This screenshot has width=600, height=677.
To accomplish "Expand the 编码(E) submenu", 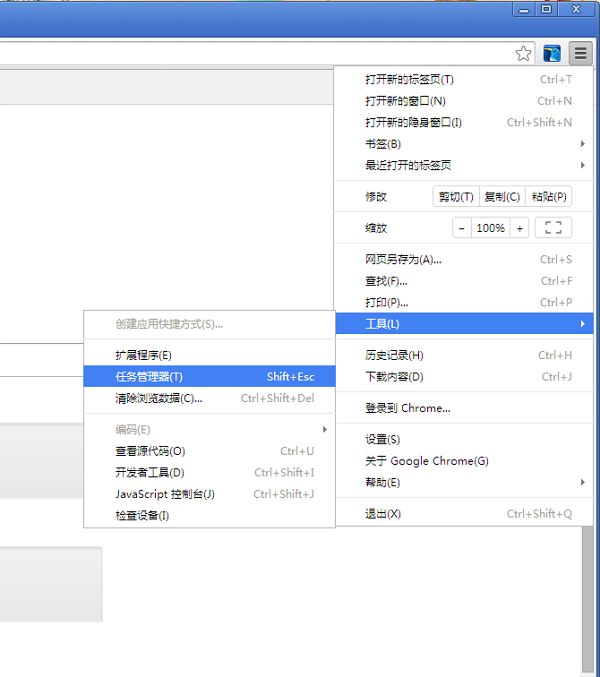I will point(209,430).
